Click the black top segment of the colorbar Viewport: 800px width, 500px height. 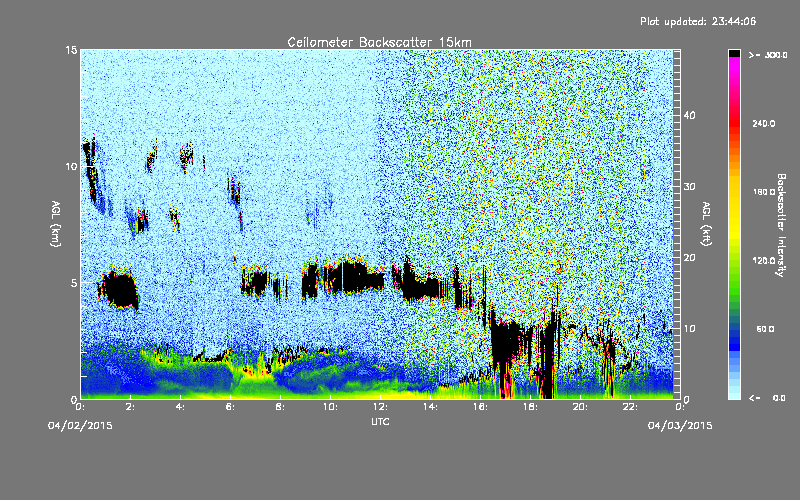734,53
